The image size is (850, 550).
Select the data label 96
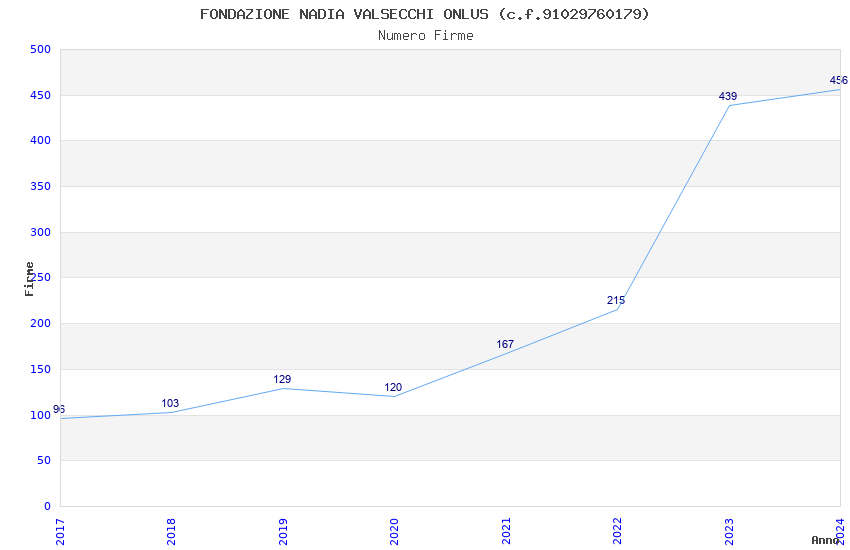point(59,409)
